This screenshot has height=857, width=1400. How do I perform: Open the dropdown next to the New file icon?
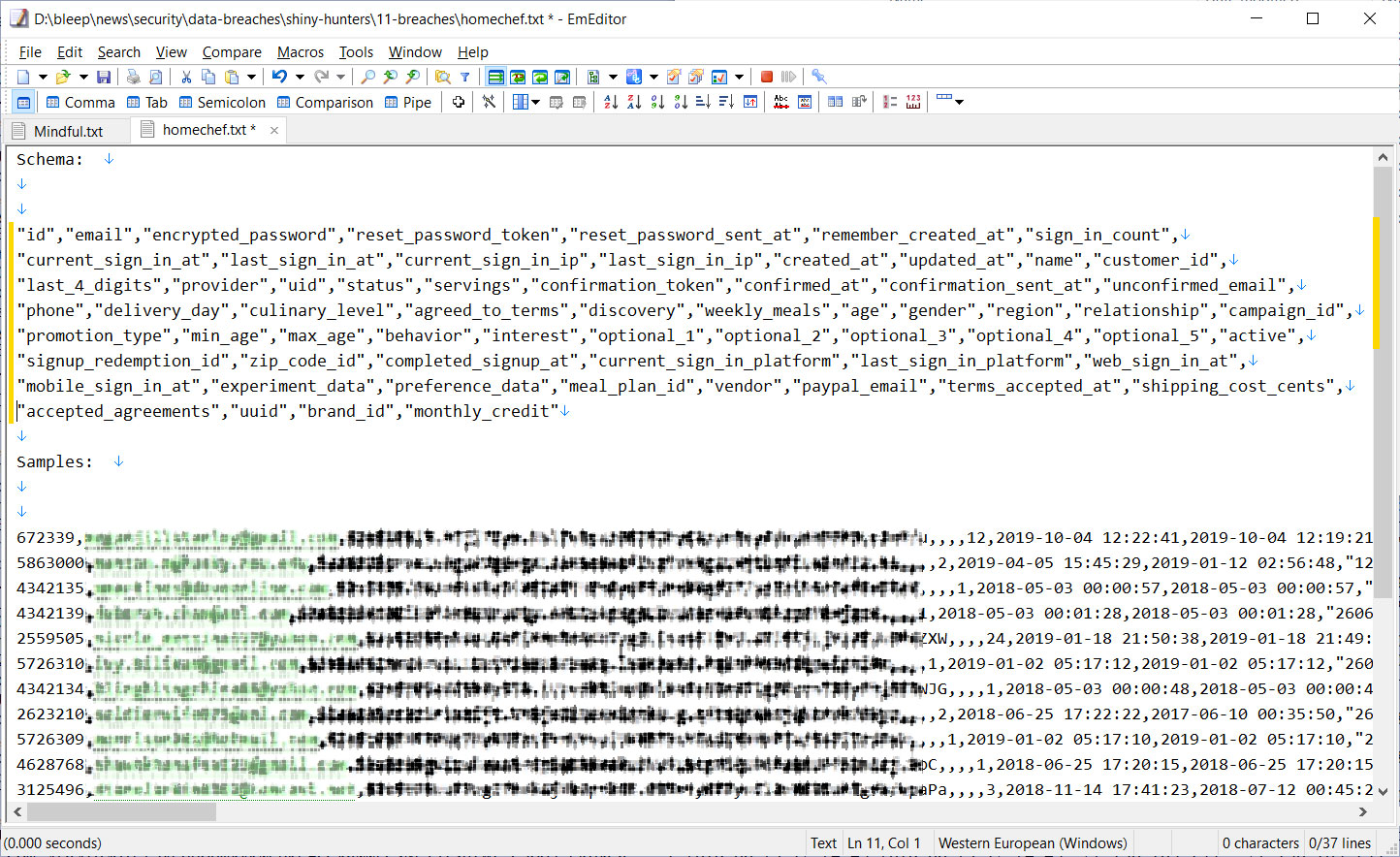pyautogui.click(x=42, y=77)
